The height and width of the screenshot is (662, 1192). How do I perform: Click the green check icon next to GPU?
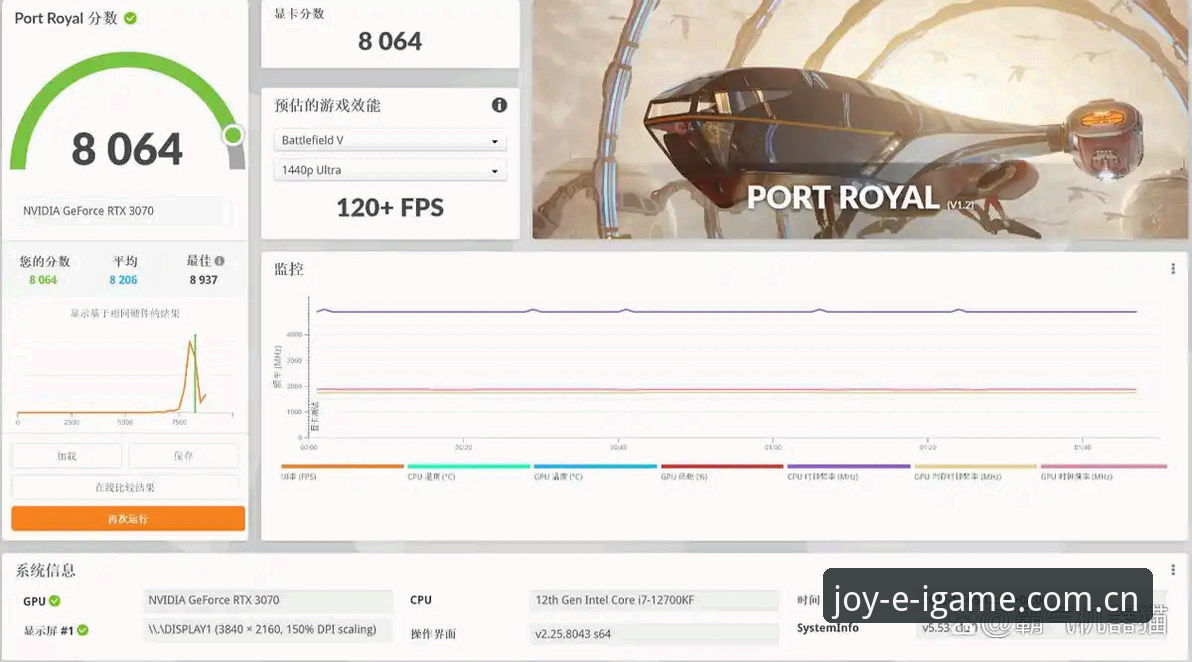pyautogui.click(x=55, y=600)
